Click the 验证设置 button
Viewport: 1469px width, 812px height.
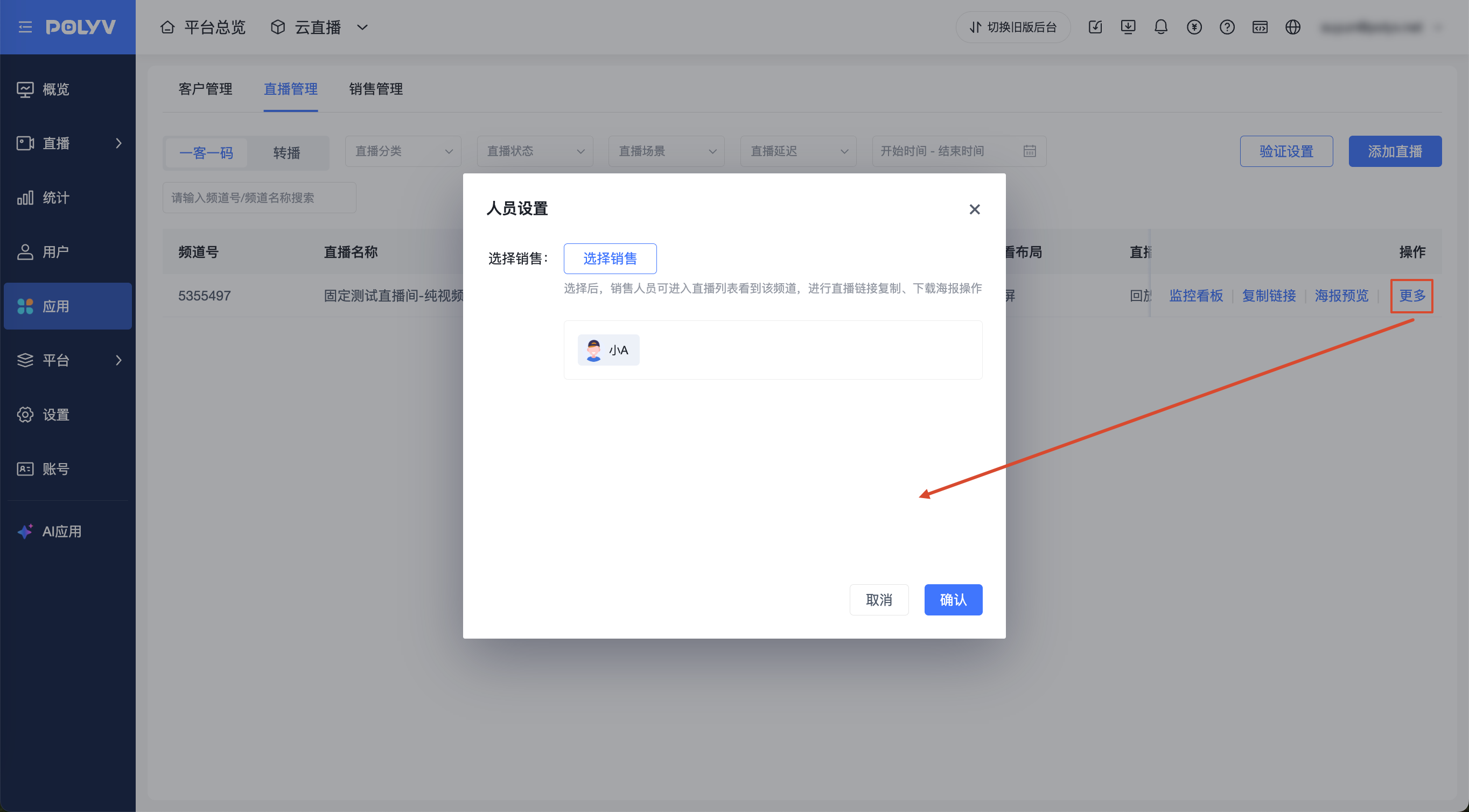[1286, 151]
